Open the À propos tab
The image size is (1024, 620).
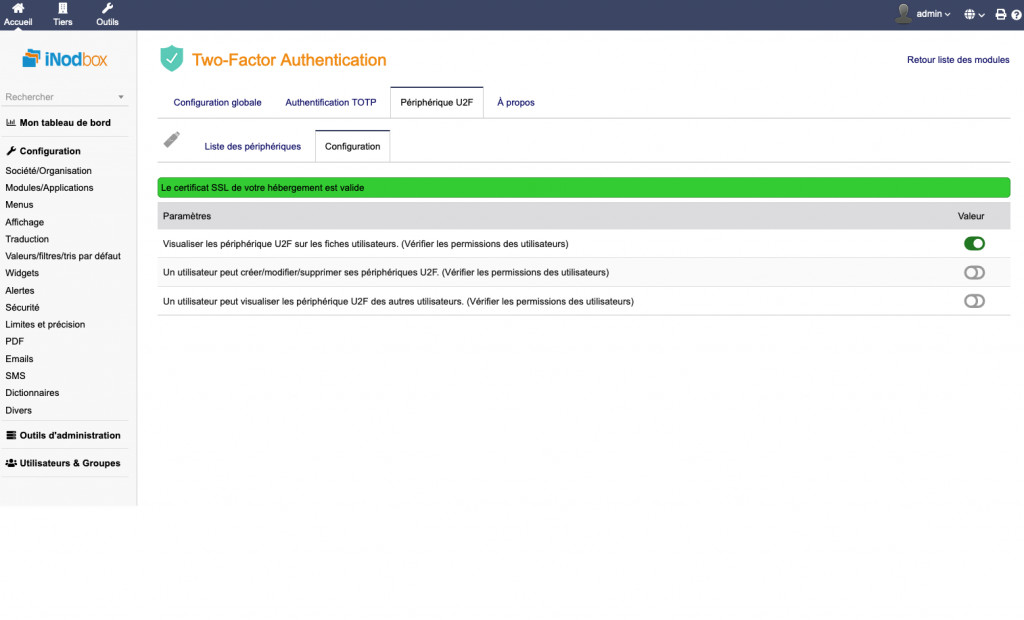515,103
